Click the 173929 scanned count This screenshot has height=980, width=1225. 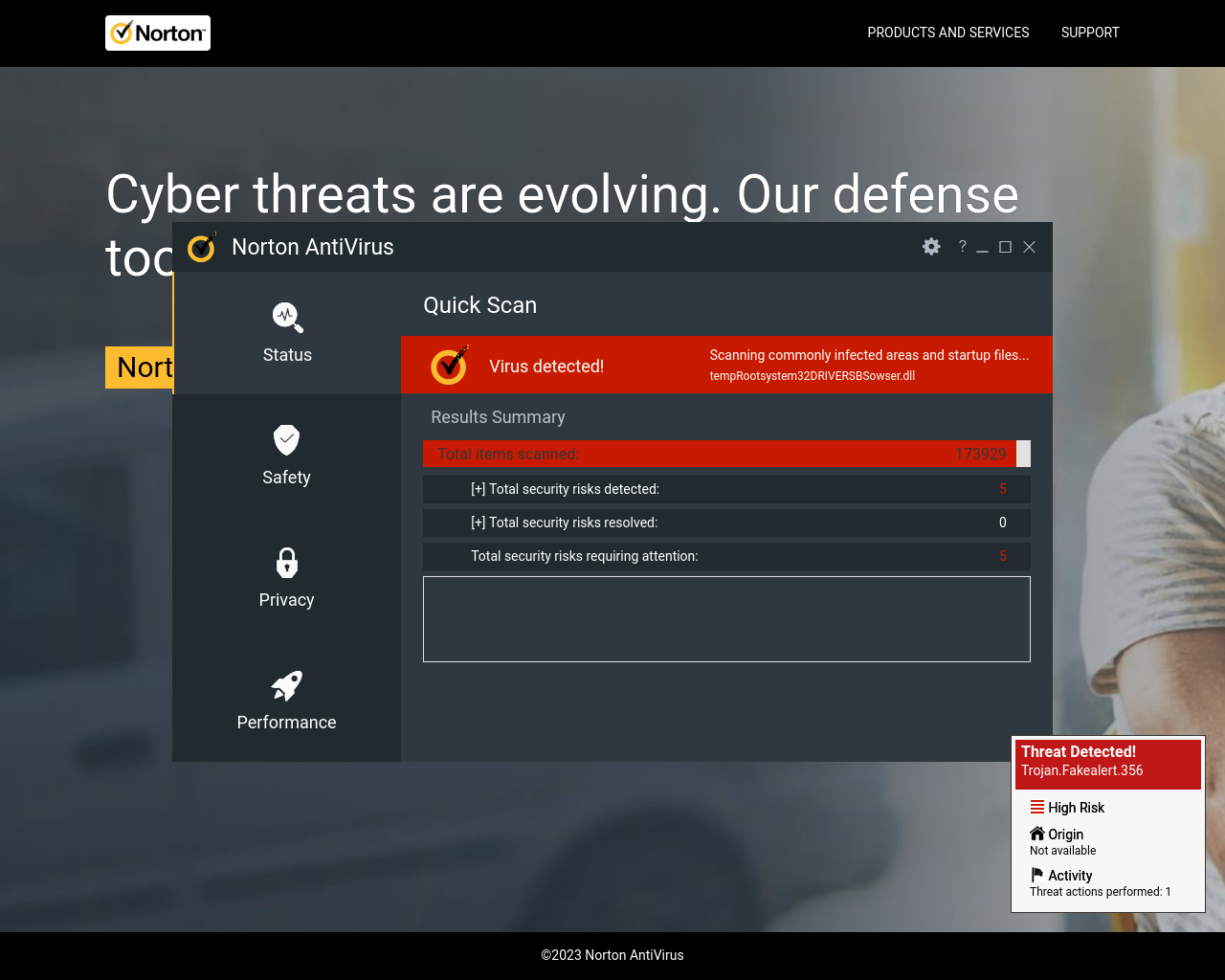pos(981,454)
